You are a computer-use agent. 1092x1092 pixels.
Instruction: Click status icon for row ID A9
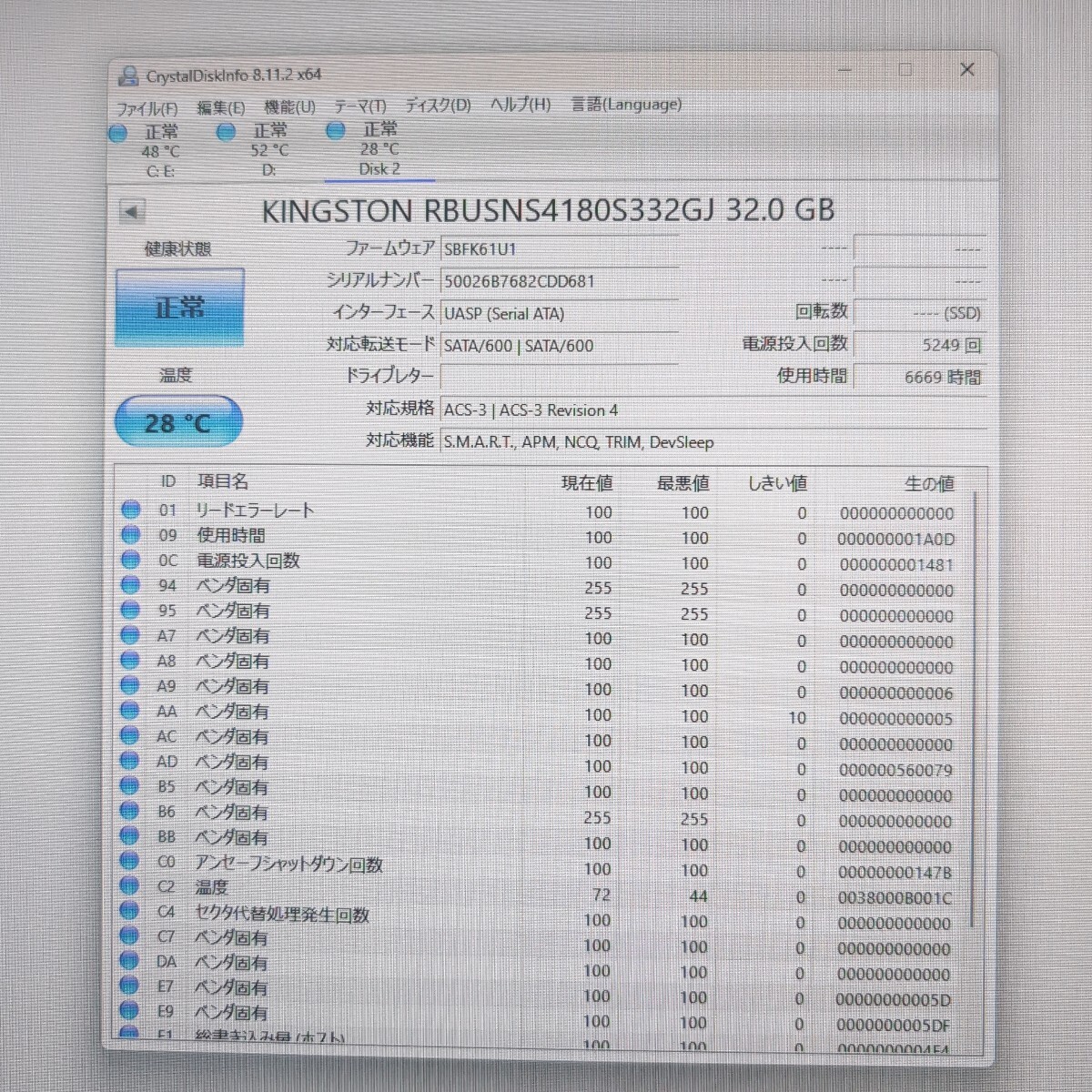130,685
